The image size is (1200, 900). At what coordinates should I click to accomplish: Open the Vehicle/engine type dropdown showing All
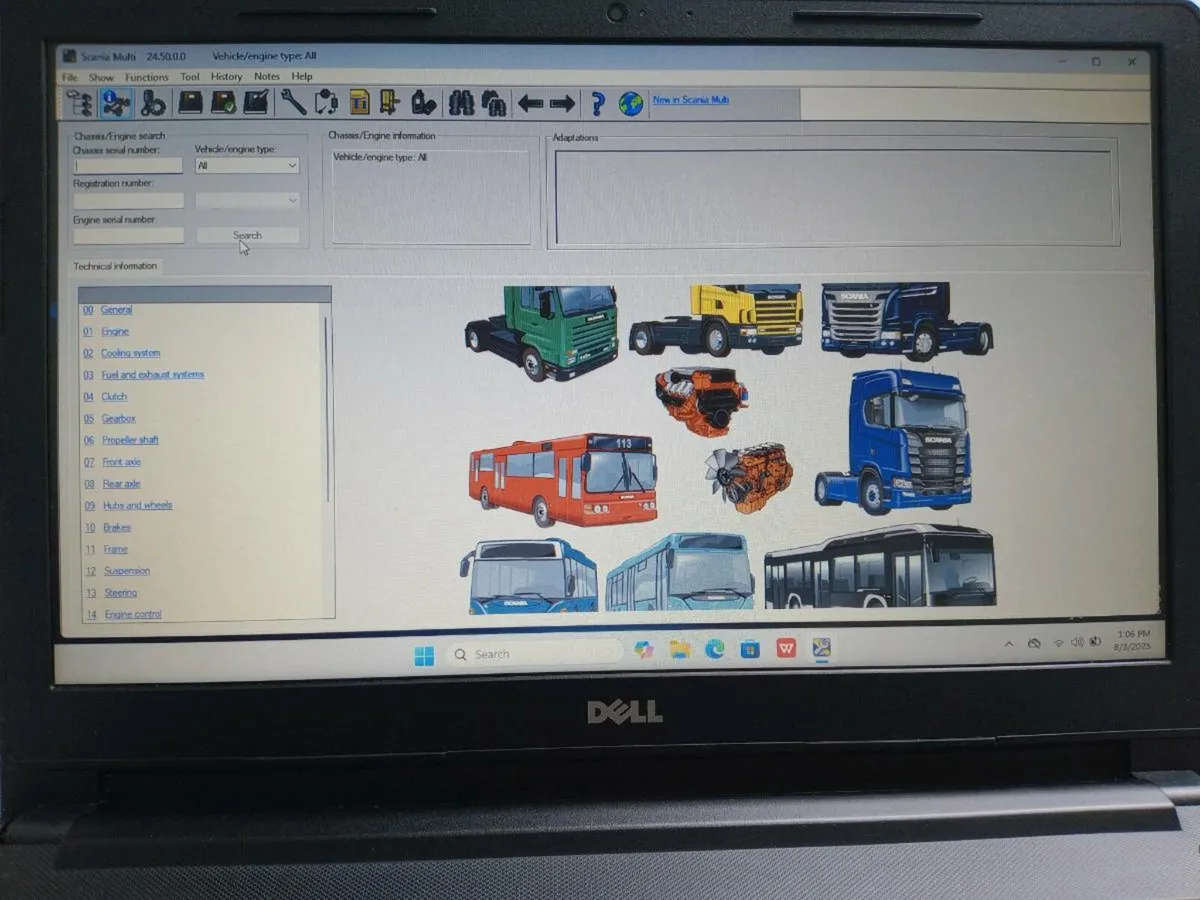tap(246, 165)
